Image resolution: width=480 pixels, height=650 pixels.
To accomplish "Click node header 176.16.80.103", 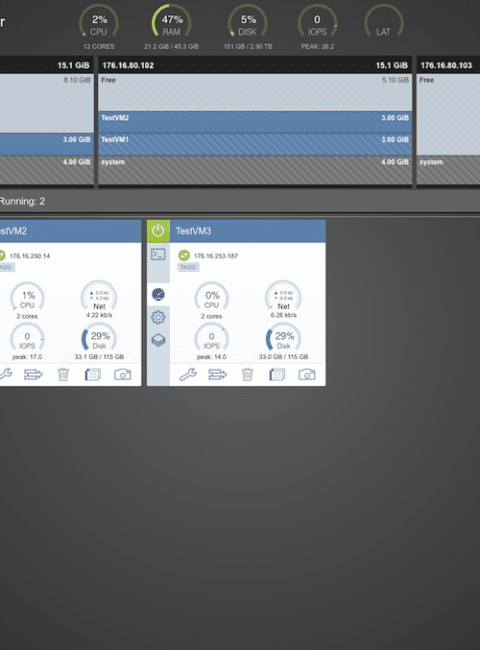I will (448, 65).
